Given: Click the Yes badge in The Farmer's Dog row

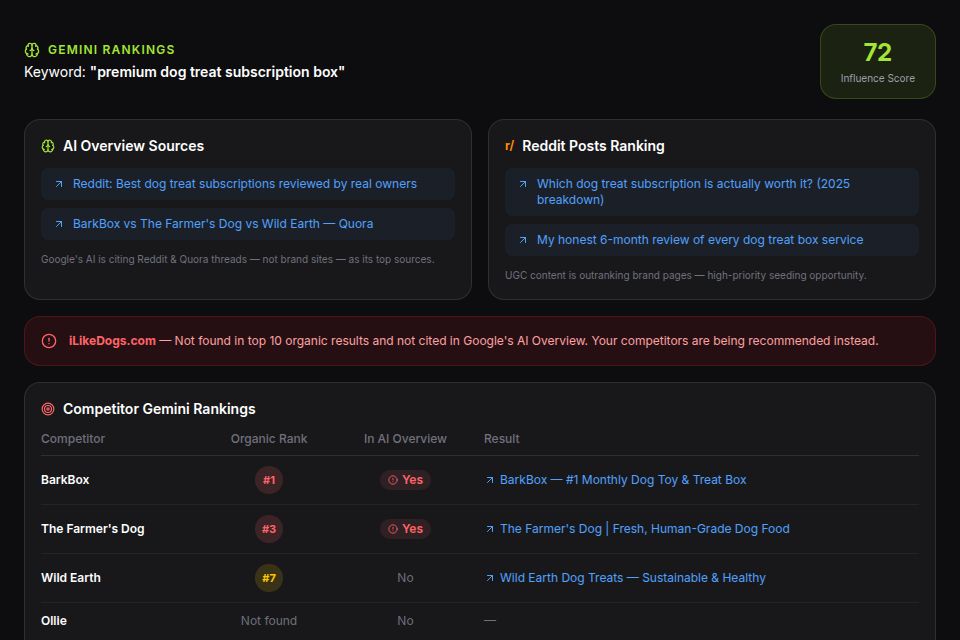Looking at the screenshot, I should (x=405, y=529).
